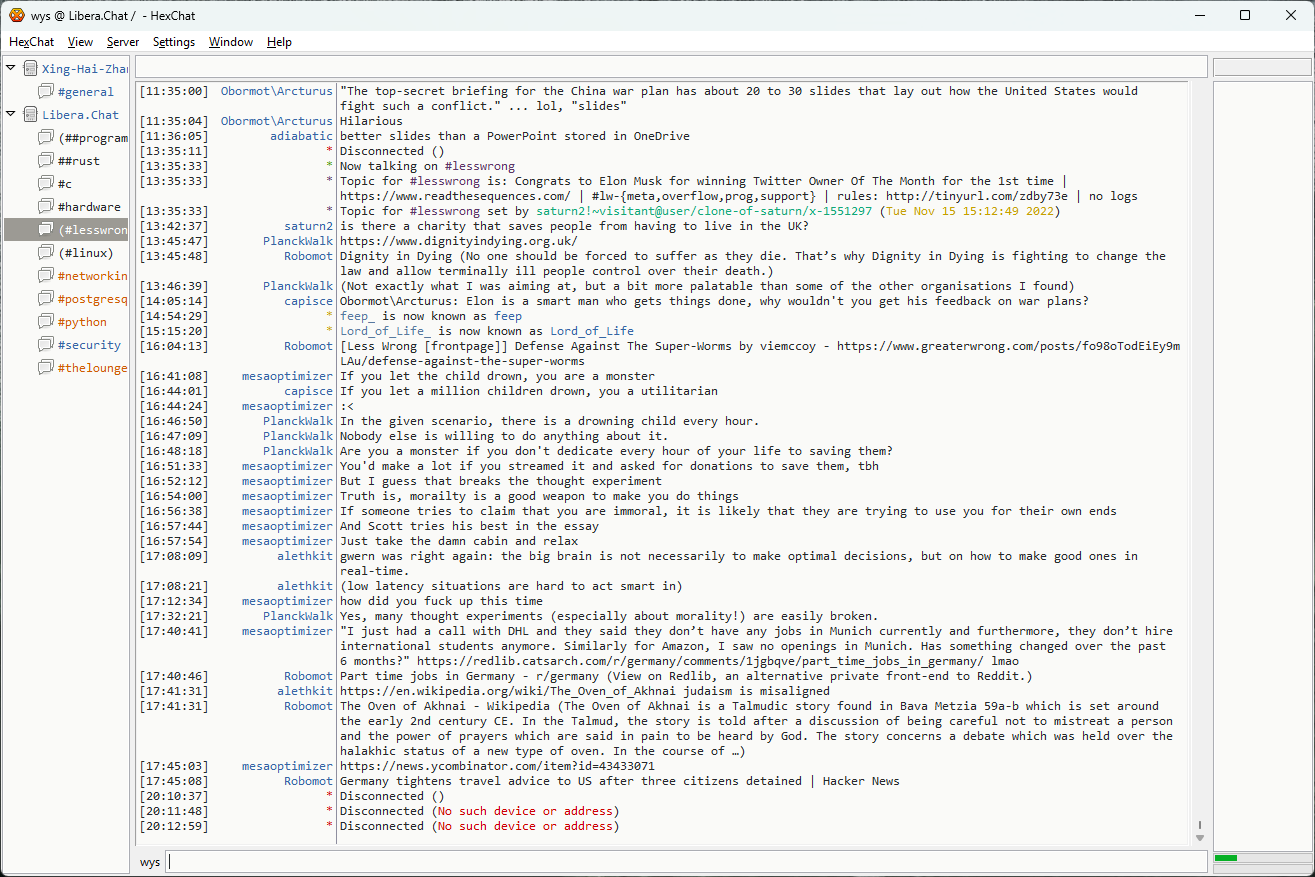1315x877 pixels.
Task: Open the Settings menu
Action: (x=173, y=42)
